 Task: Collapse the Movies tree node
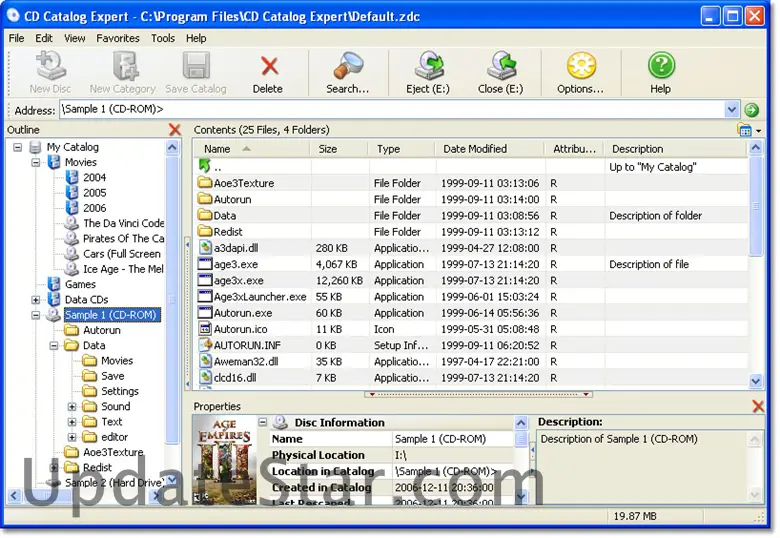tap(35, 163)
